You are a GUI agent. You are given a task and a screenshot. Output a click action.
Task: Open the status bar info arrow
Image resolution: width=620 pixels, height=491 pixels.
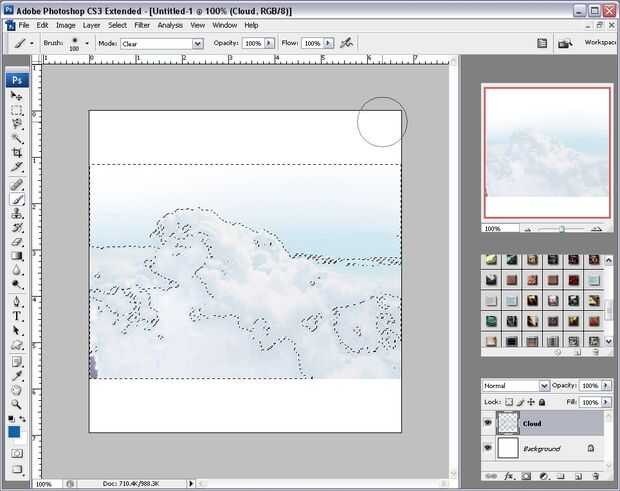click(x=191, y=483)
